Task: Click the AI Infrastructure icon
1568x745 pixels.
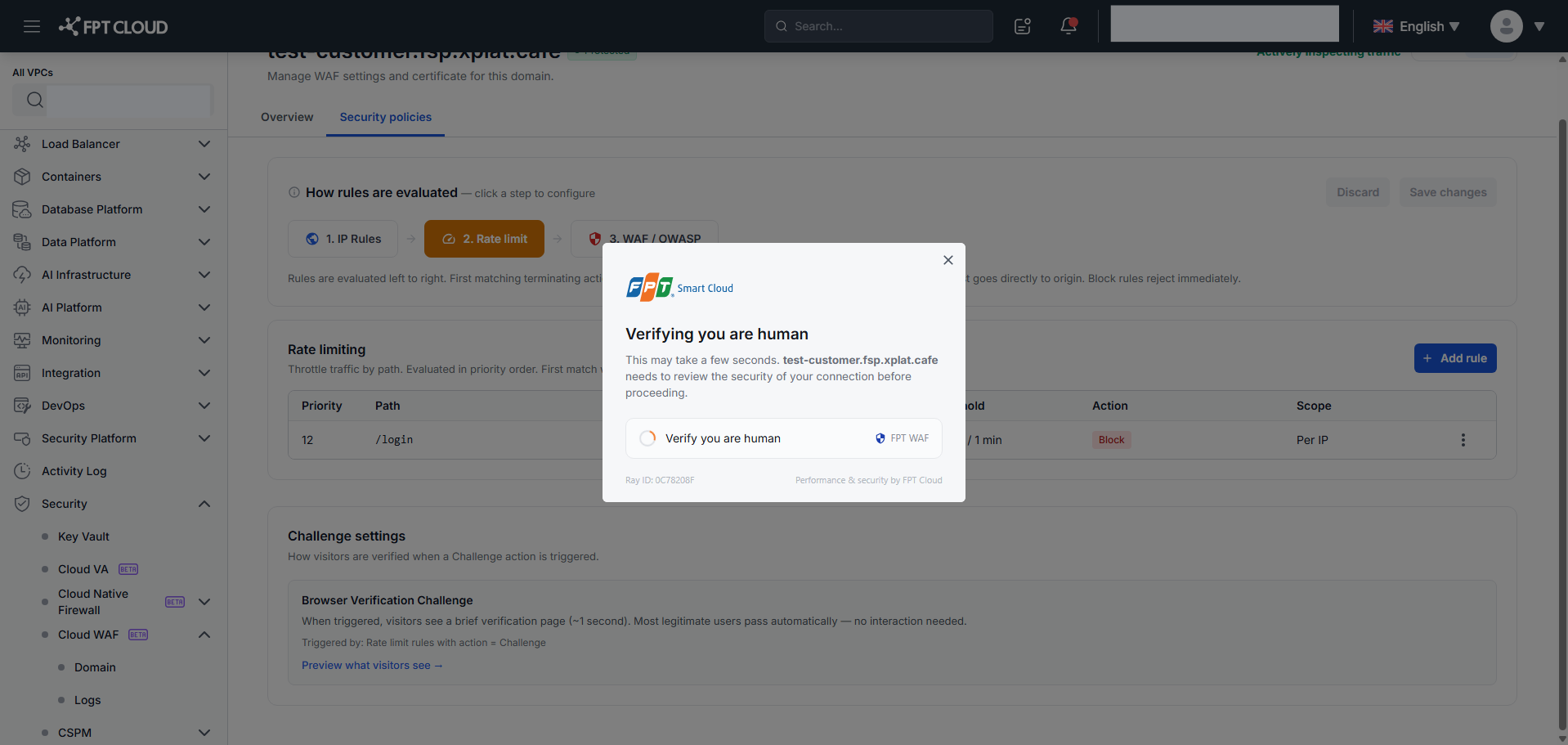Action: click(22, 275)
